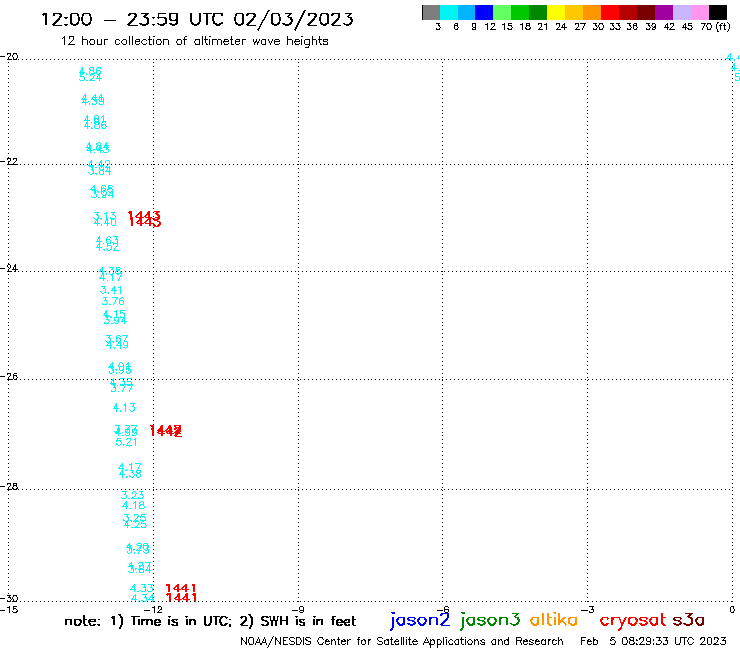Click the wave height value 4.13
This screenshot has height=650, width=740.
(124, 407)
